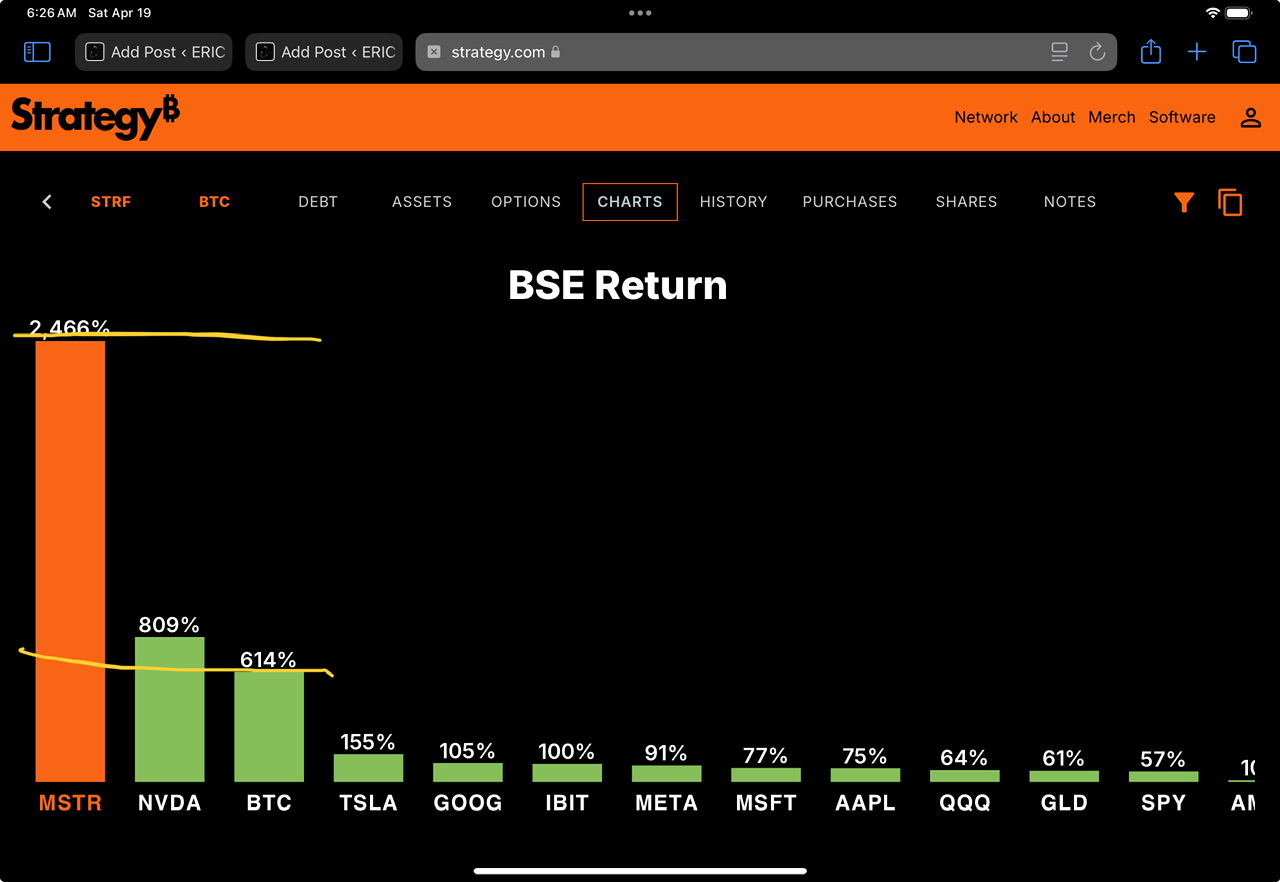
Task: Tap the Wi-Fi status icon
Action: 1213,13
